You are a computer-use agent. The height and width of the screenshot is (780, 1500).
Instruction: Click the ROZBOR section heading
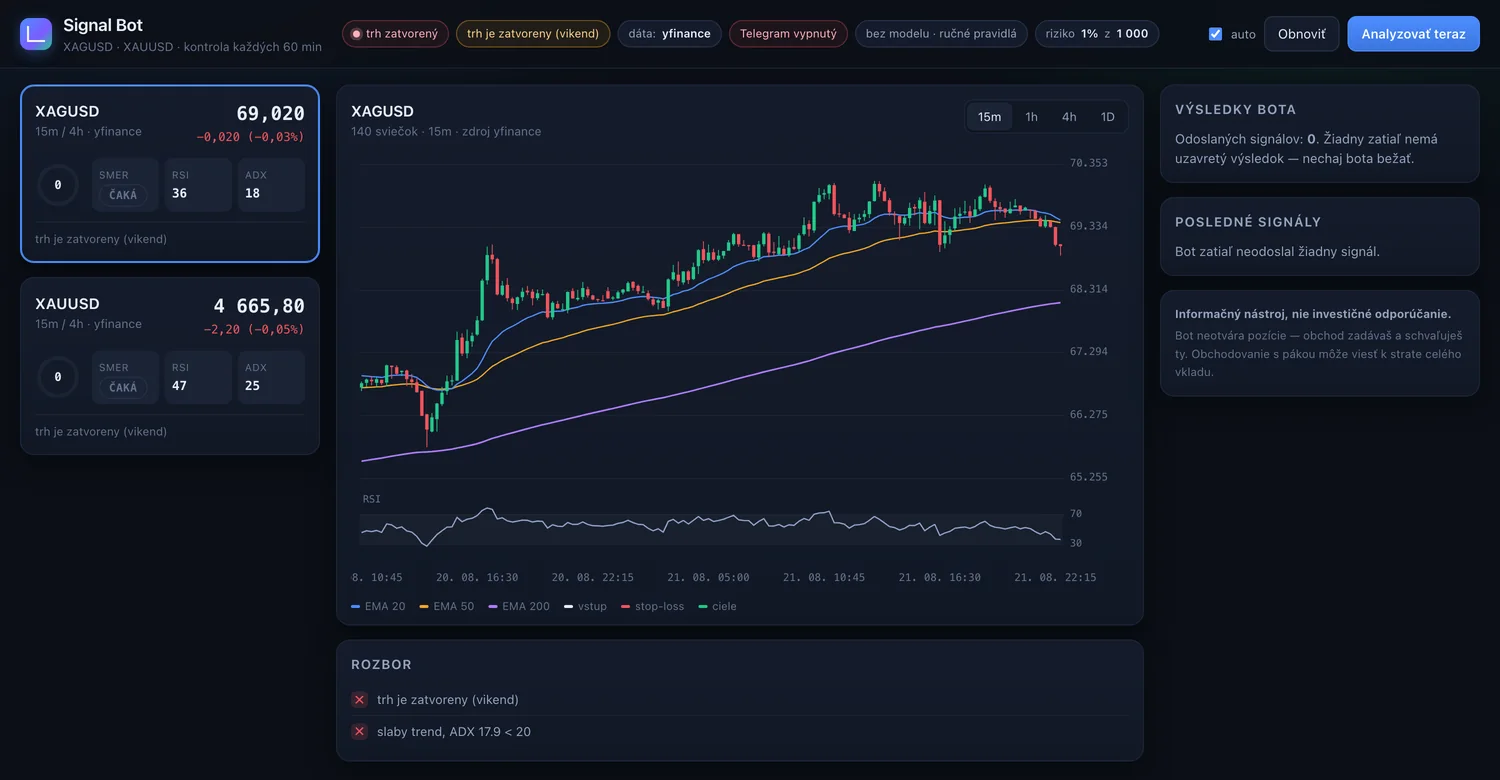(x=381, y=664)
